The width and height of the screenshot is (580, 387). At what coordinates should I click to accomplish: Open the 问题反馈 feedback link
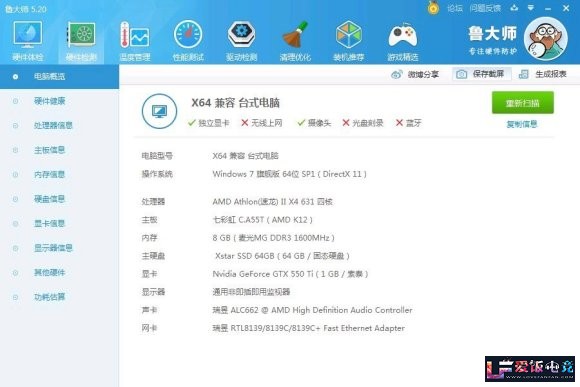tap(485, 8)
